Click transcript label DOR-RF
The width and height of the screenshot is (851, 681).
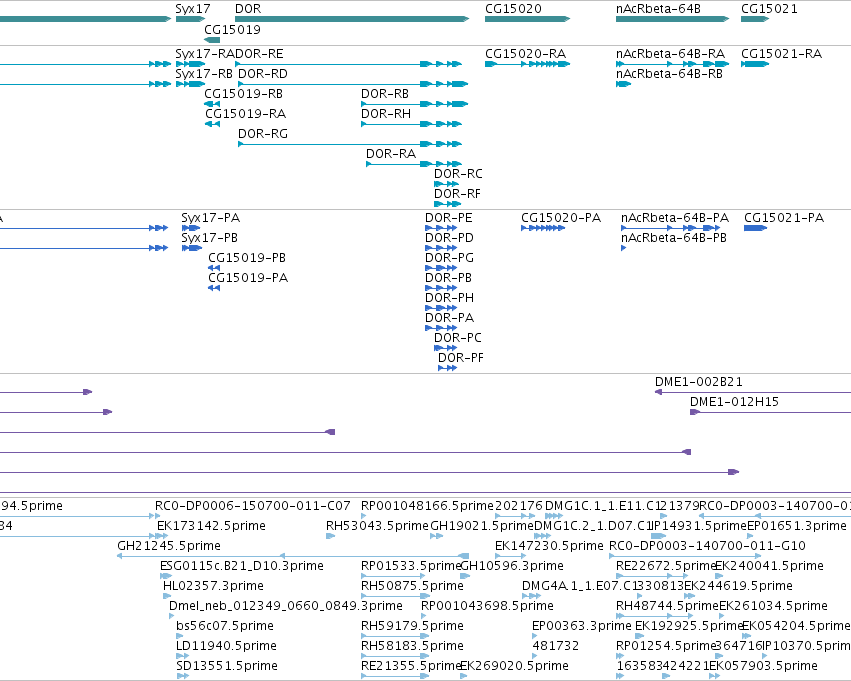(457, 194)
